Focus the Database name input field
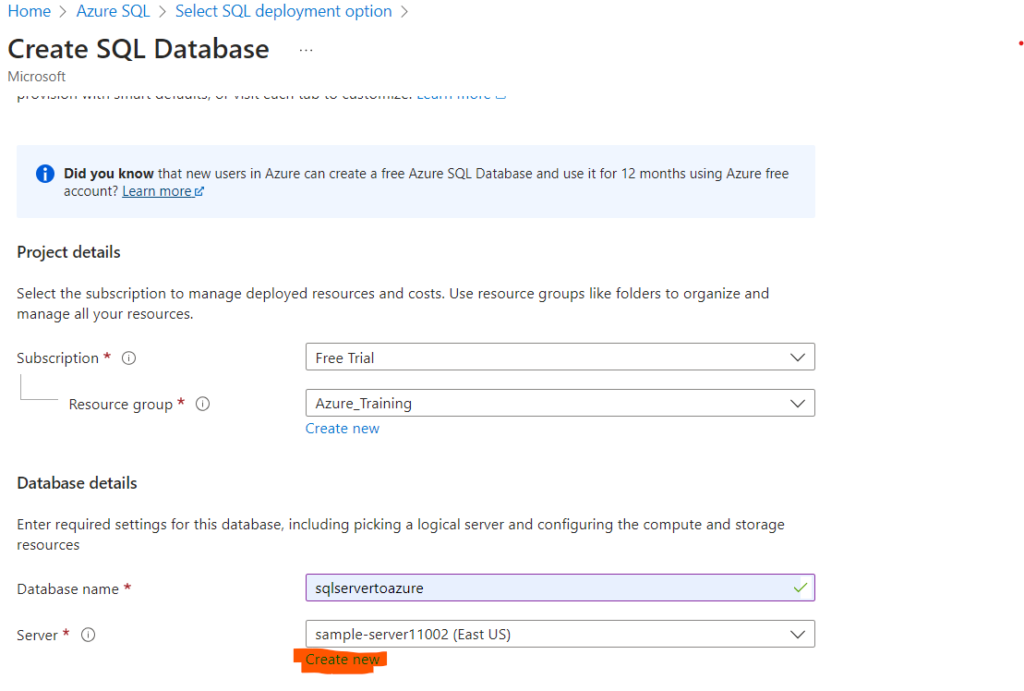Image resolution: width=1024 pixels, height=691 pixels. tap(560, 588)
